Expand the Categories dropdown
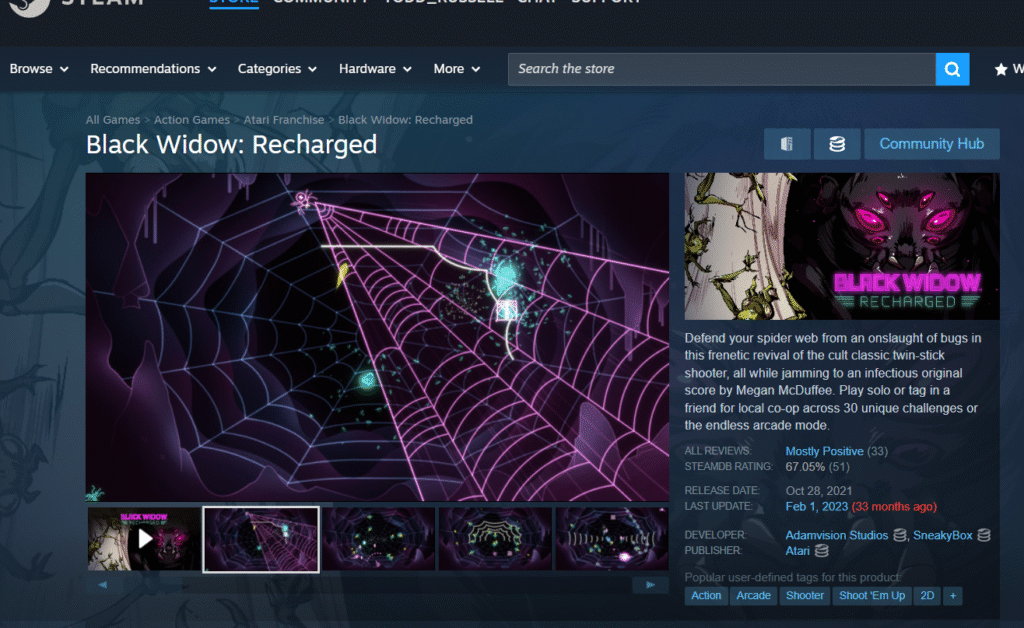 (x=277, y=69)
